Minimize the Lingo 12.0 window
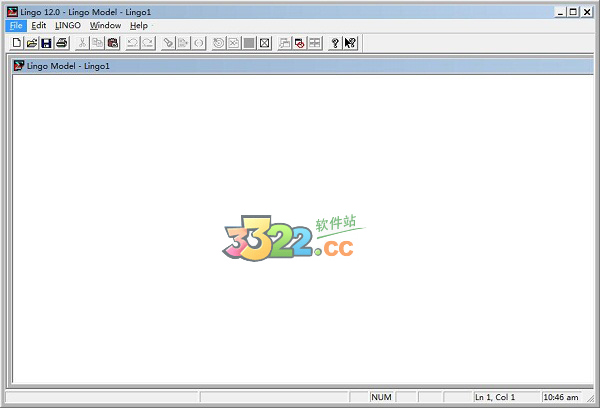 [x=561, y=12]
